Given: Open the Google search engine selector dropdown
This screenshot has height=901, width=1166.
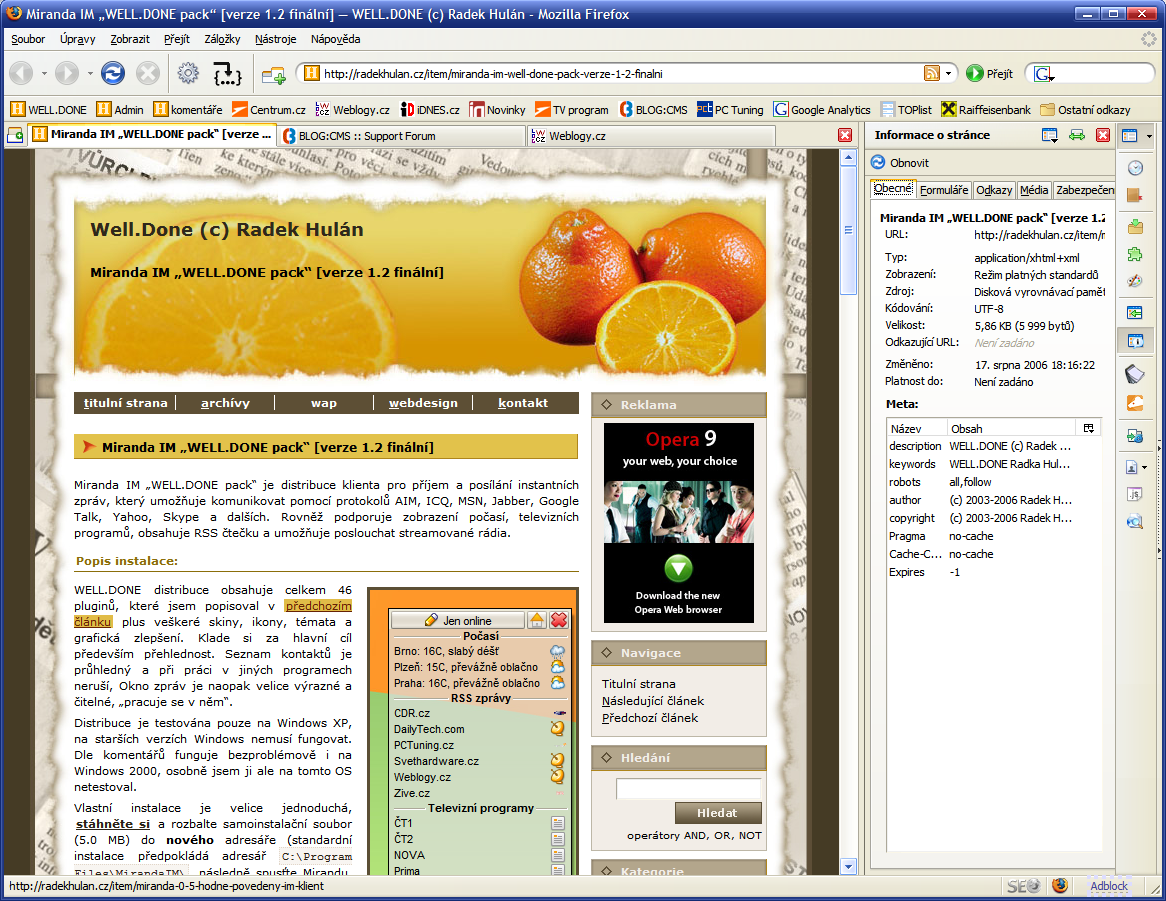Looking at the screenshot, I should coord(1045,74).
